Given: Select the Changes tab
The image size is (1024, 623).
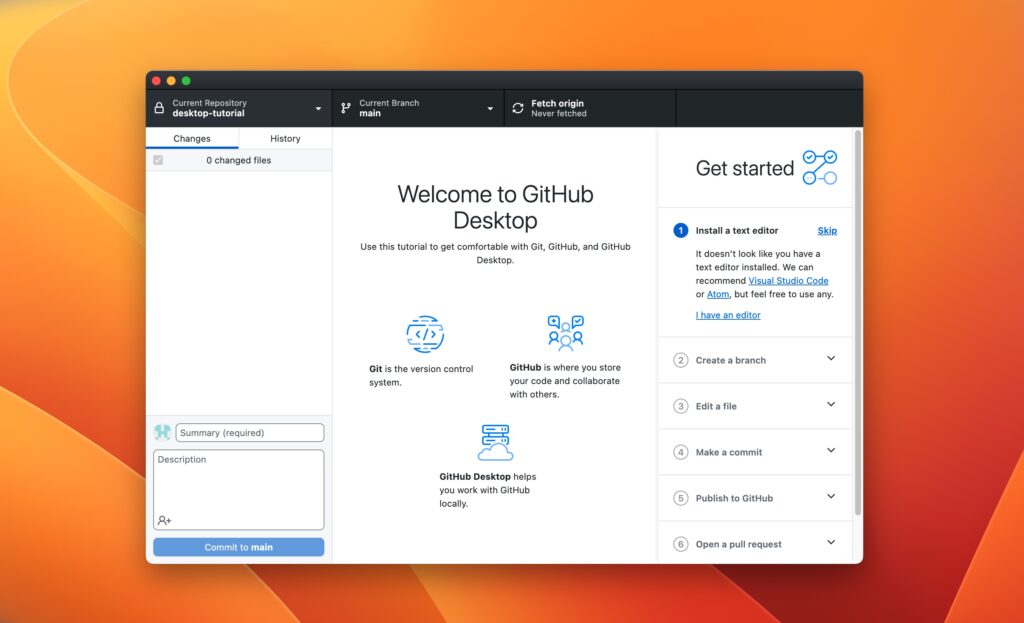Looking at the screenshot, I should (x=192, y=138).
